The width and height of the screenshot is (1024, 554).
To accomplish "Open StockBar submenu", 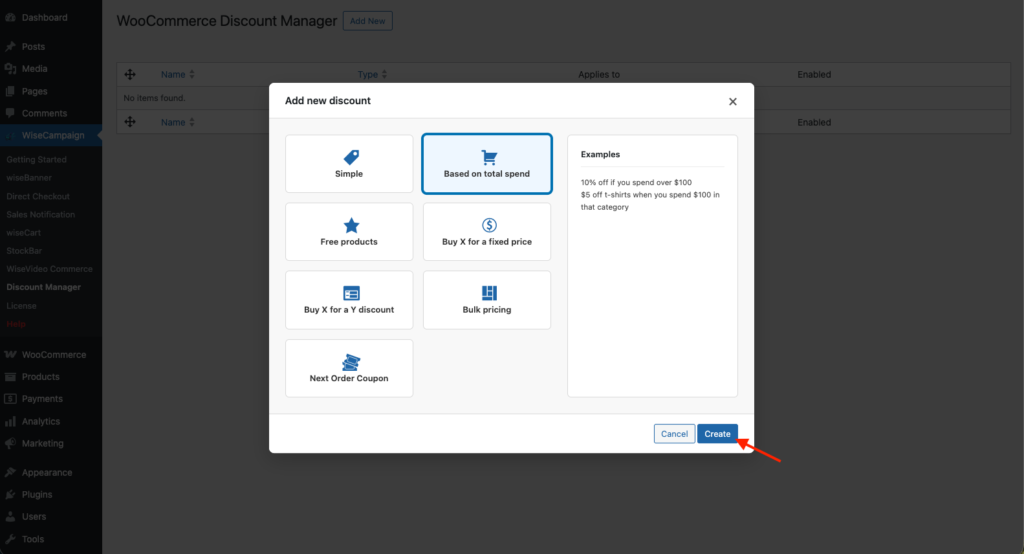I will (x=24, y=251).
